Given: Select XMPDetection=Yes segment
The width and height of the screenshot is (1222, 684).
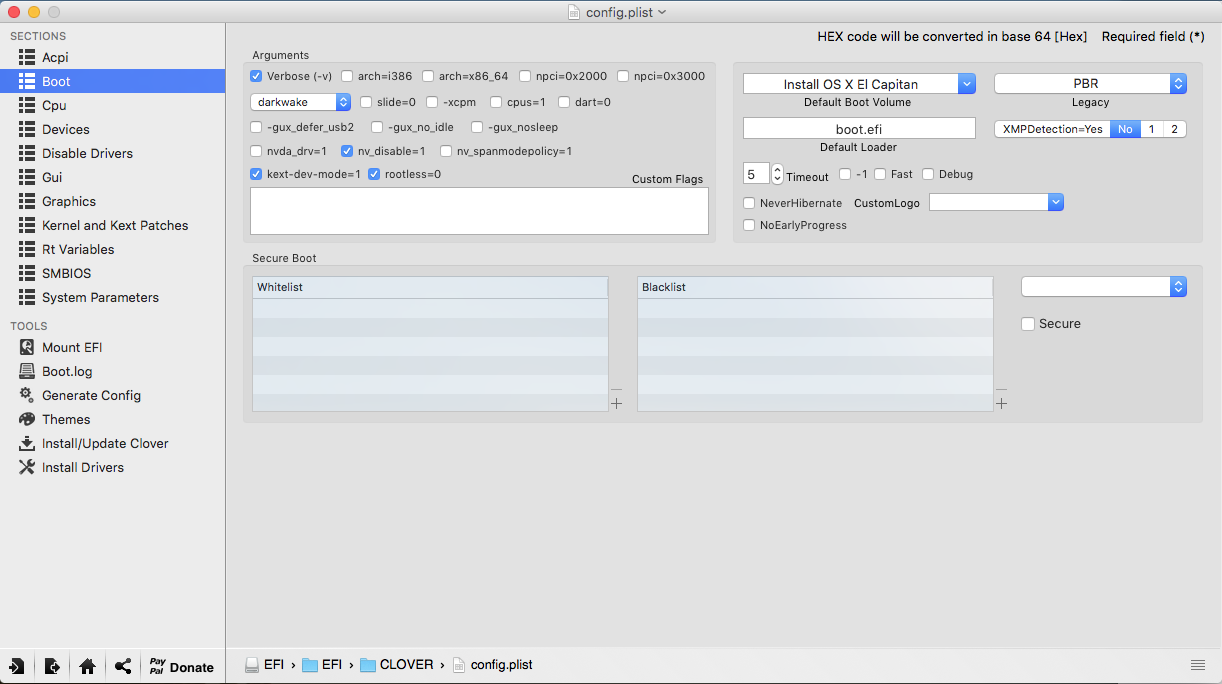Looking at the screenshot, I should coord(1053,129).
